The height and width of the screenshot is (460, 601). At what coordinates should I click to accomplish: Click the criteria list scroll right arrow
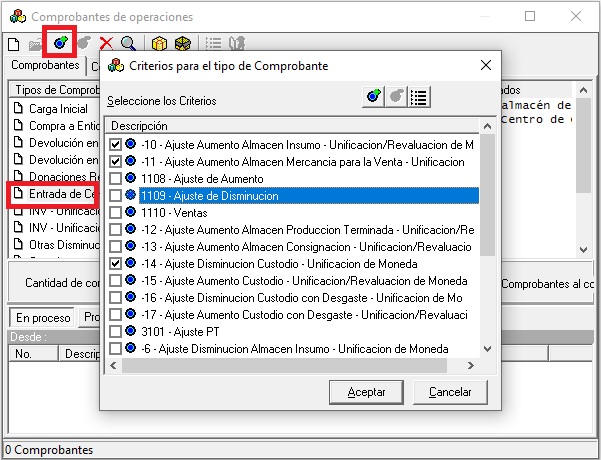click(471, 365)
